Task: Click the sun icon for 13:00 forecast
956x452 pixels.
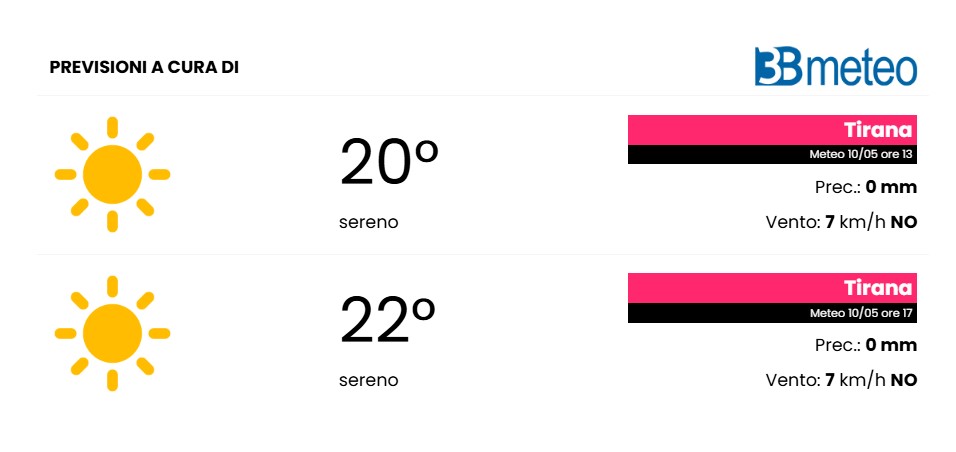Action: 112,174
